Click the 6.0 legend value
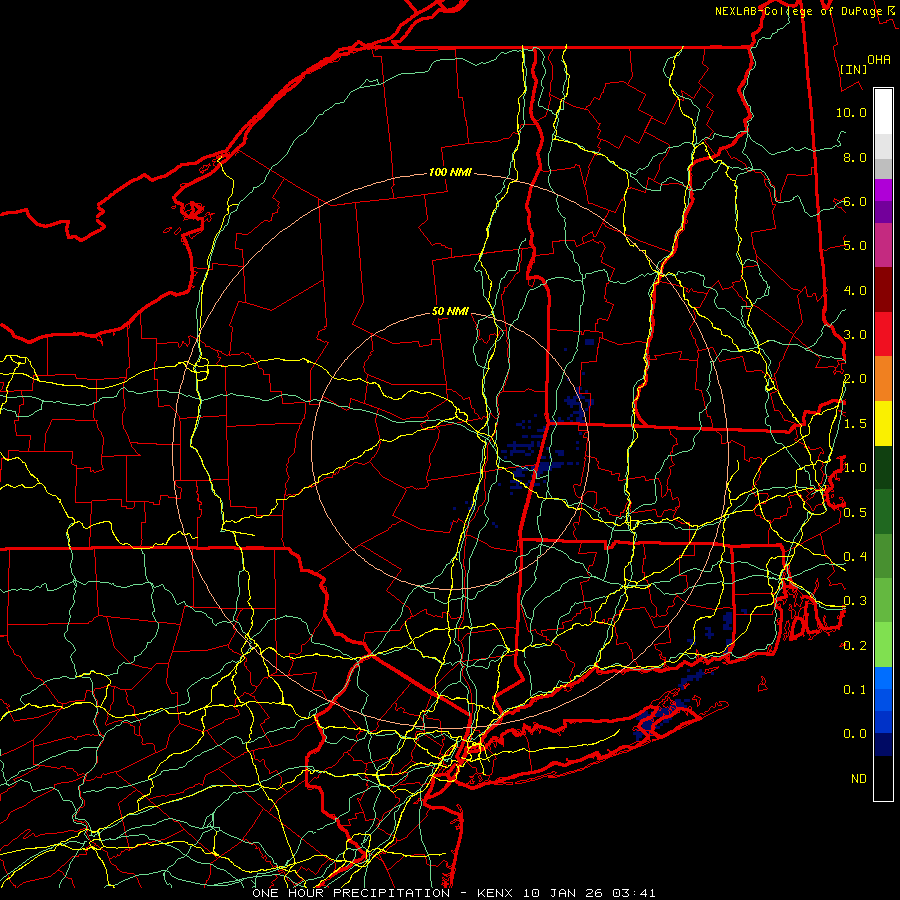The image size is (900, 900). 855,201
